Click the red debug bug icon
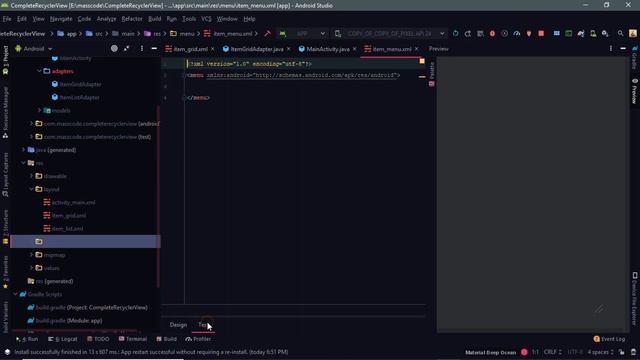This screenshot has width=640, height=360. tap(492, 33)
